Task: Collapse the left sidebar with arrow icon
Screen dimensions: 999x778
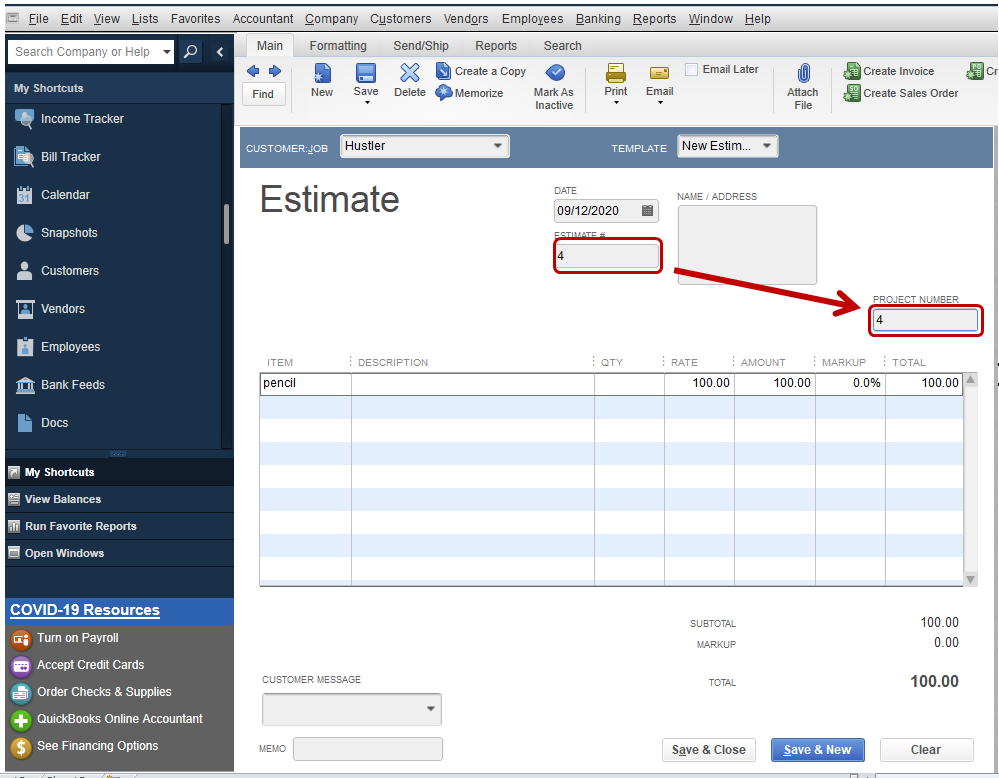Action: click(x=220, y=52)
